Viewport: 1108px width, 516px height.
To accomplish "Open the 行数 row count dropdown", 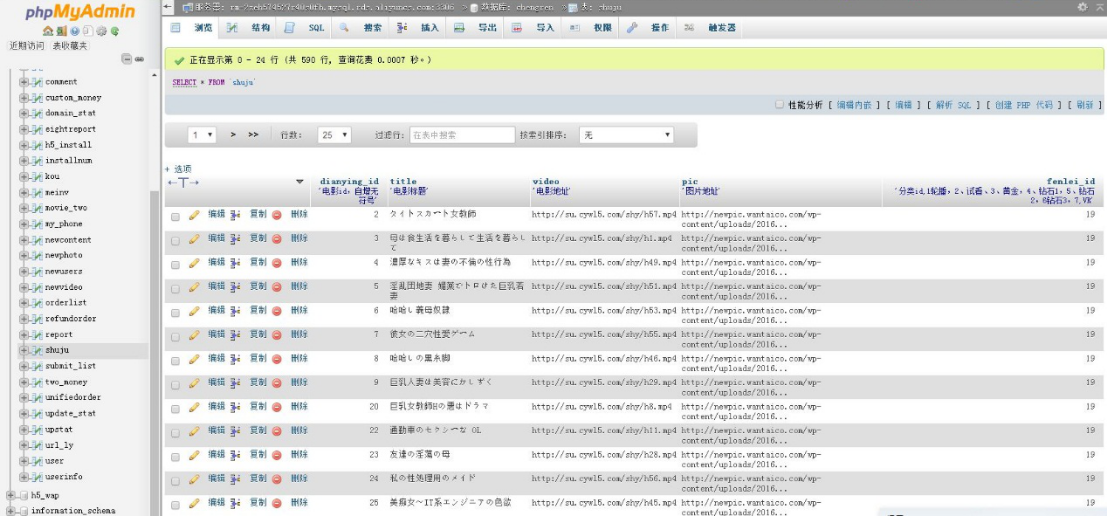I will coord(334,135).
